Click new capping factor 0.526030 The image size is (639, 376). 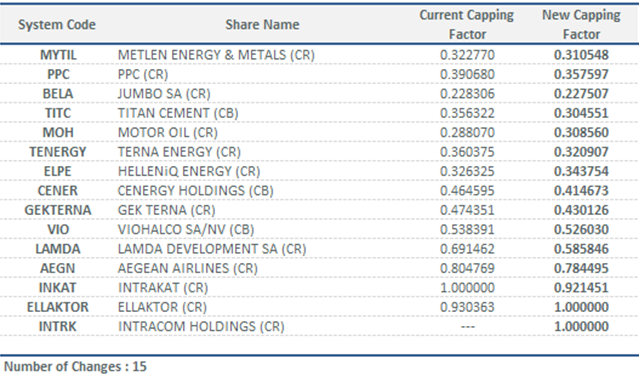point(582,229)
